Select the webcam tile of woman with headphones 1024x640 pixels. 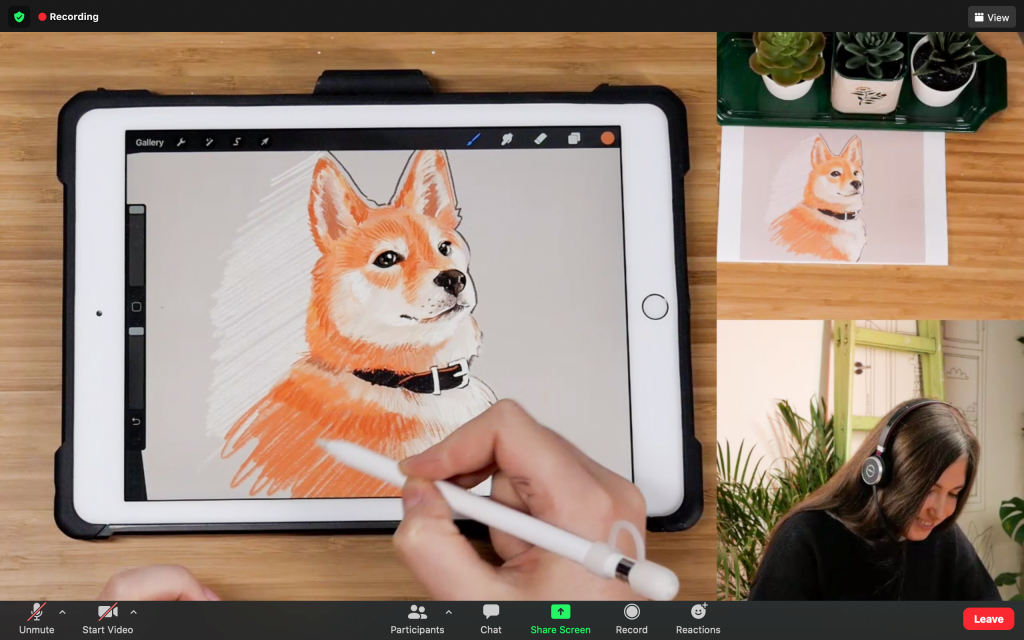click(x=871, y=460)
